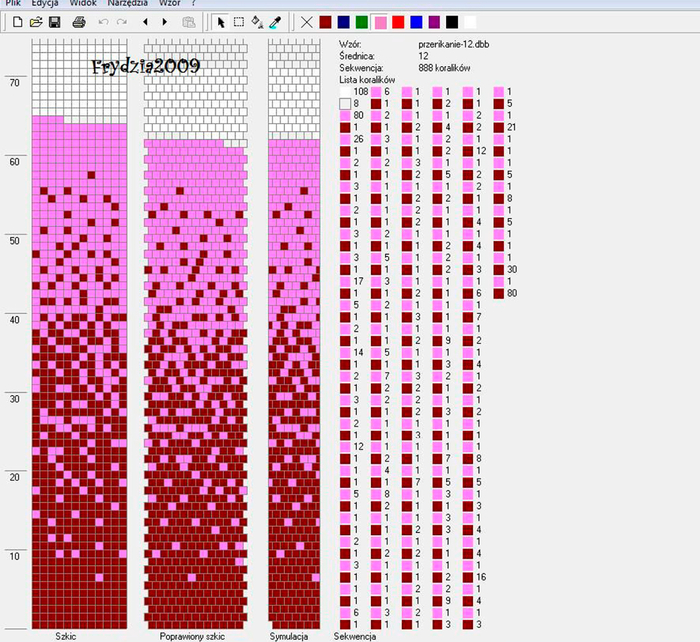Shift pattern right with right arrow icon

[x=165, y=22]
